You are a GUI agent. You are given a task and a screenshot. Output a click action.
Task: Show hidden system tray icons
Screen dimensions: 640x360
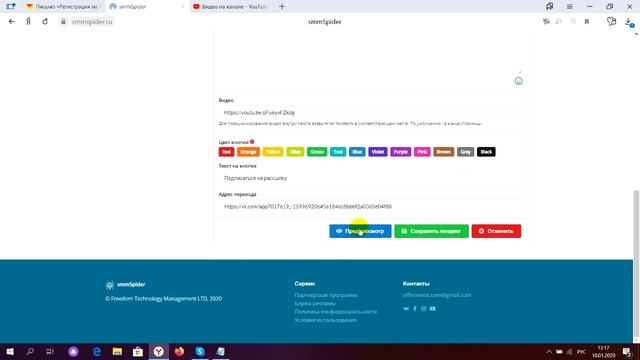[549, 351]
